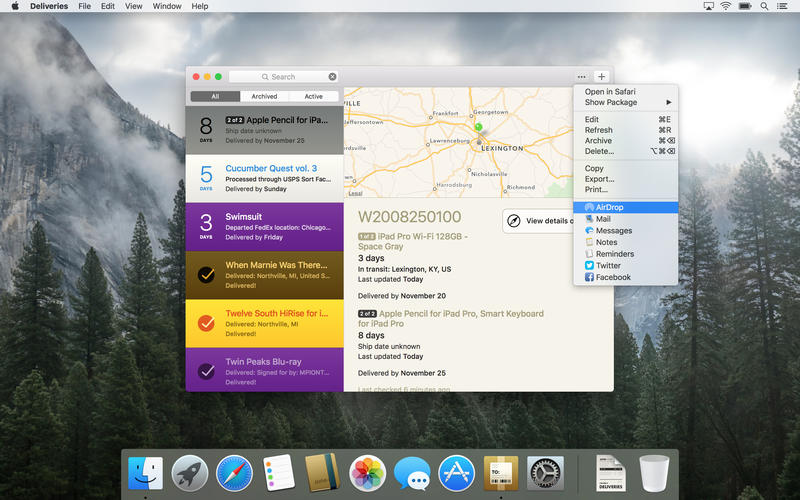Choose Export… in the context menu
Screen dimensions: 800x500
tap(626, 179)
